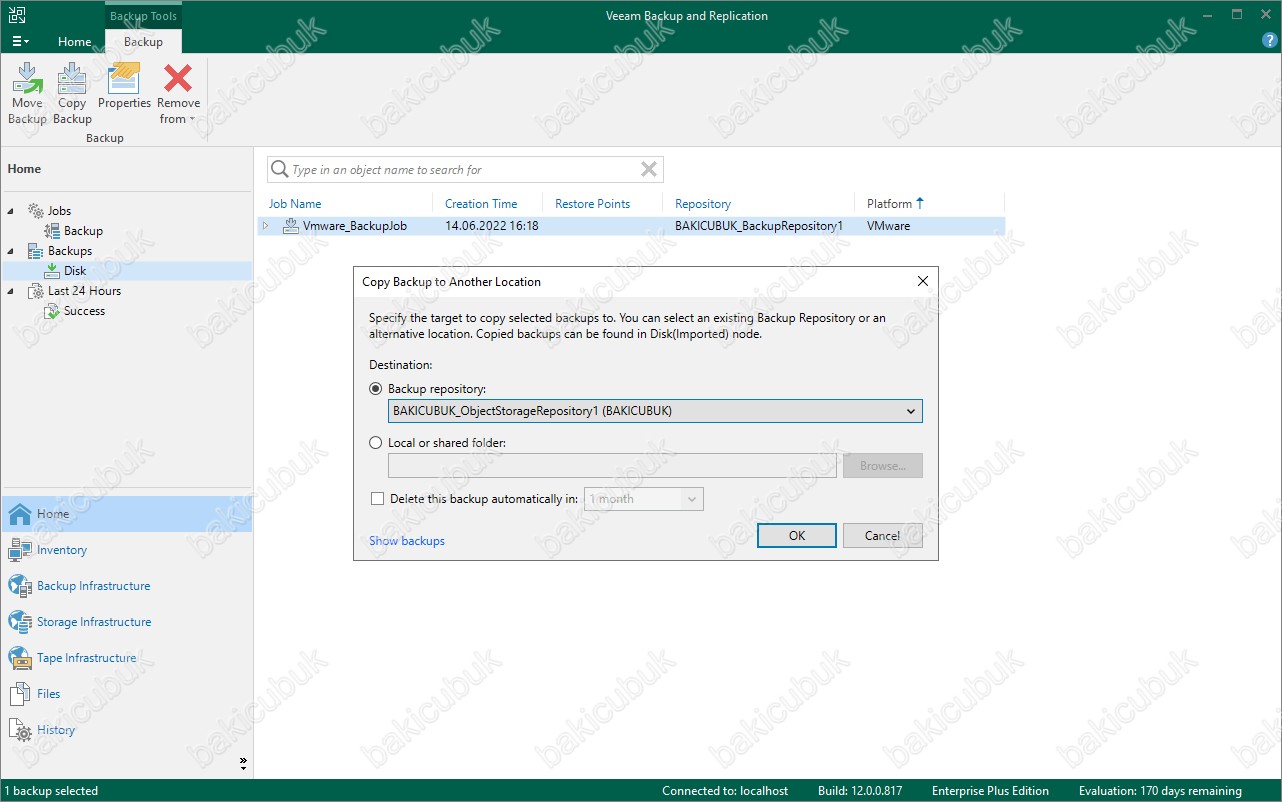Image resolution: width=1282 pixels, height=802 pixels.
Task: Collapse the Jobs tree node
Action: (12, 211)
